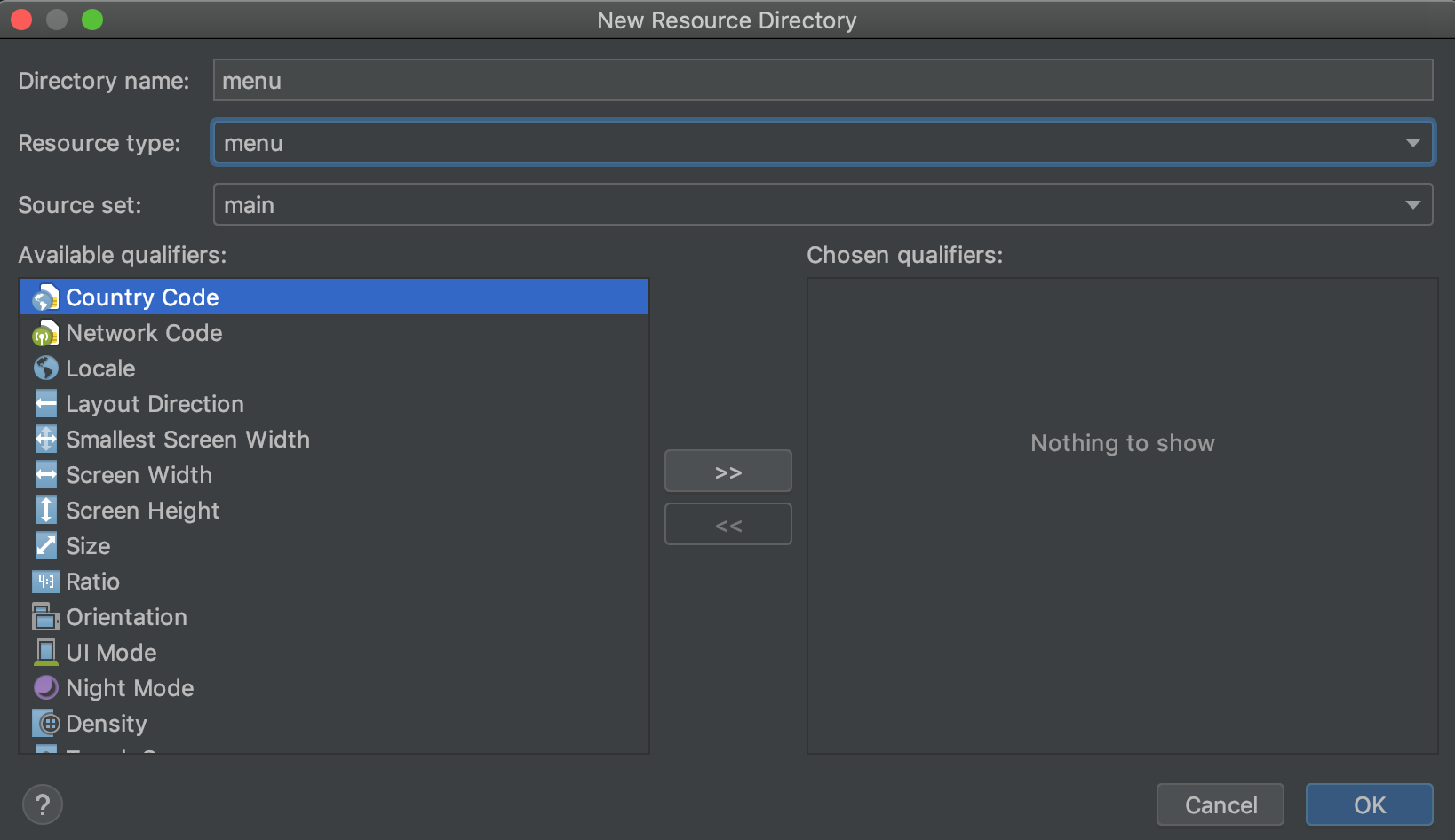Click the Network Code qualifier icon
Viewport: 1455px width, 840px height.
pos(45,334)
